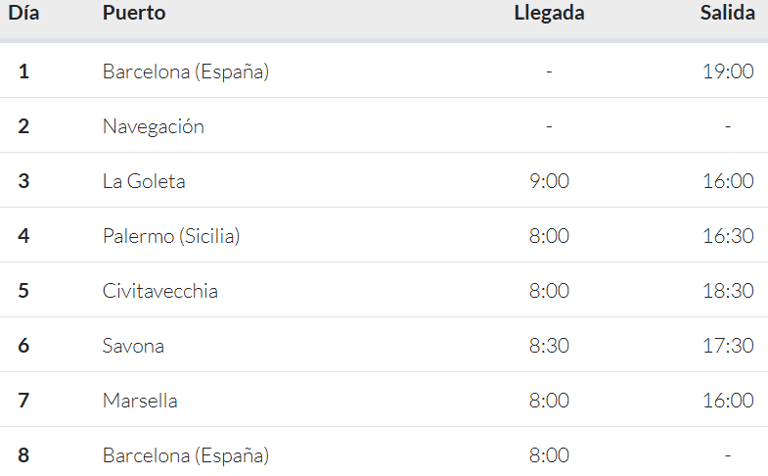
Task: Click day number 7 cell
Action: 24,401
